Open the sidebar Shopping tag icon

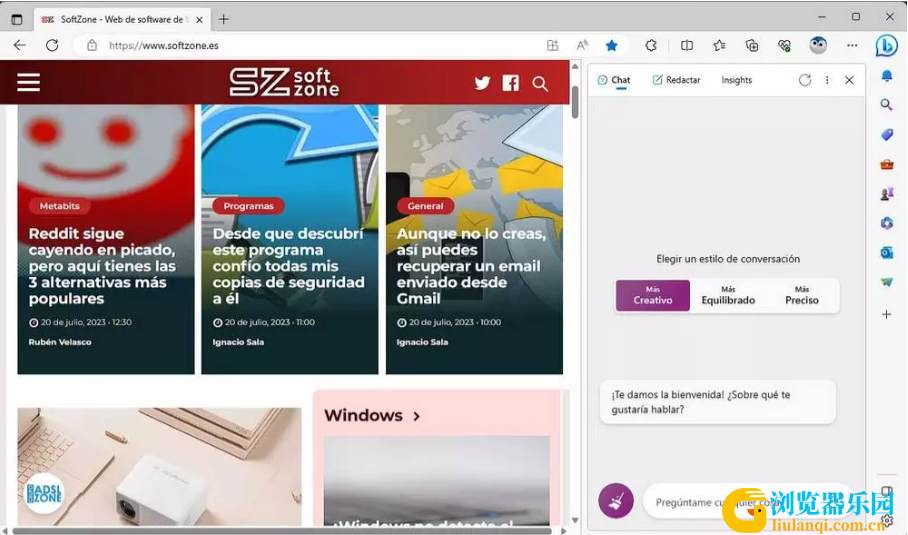[887, 134]
